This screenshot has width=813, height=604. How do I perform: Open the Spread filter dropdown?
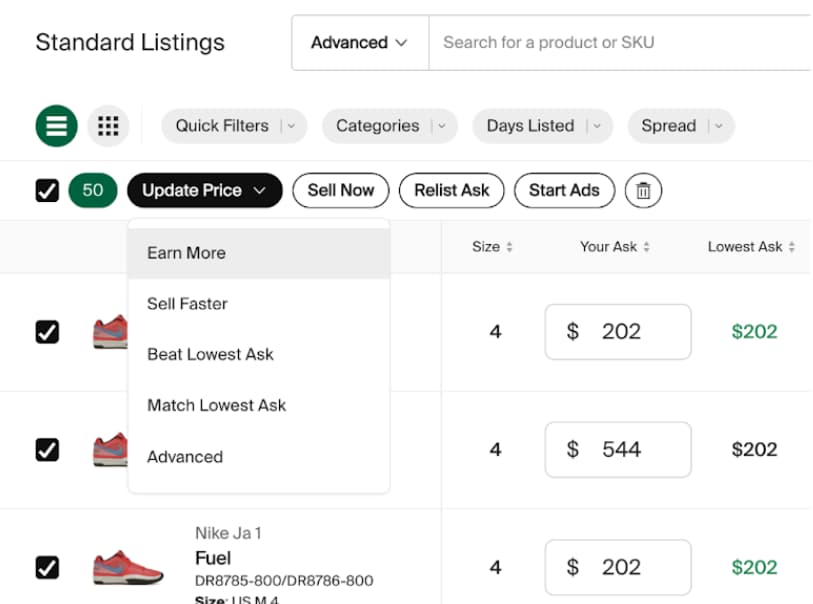coord(681,126)
